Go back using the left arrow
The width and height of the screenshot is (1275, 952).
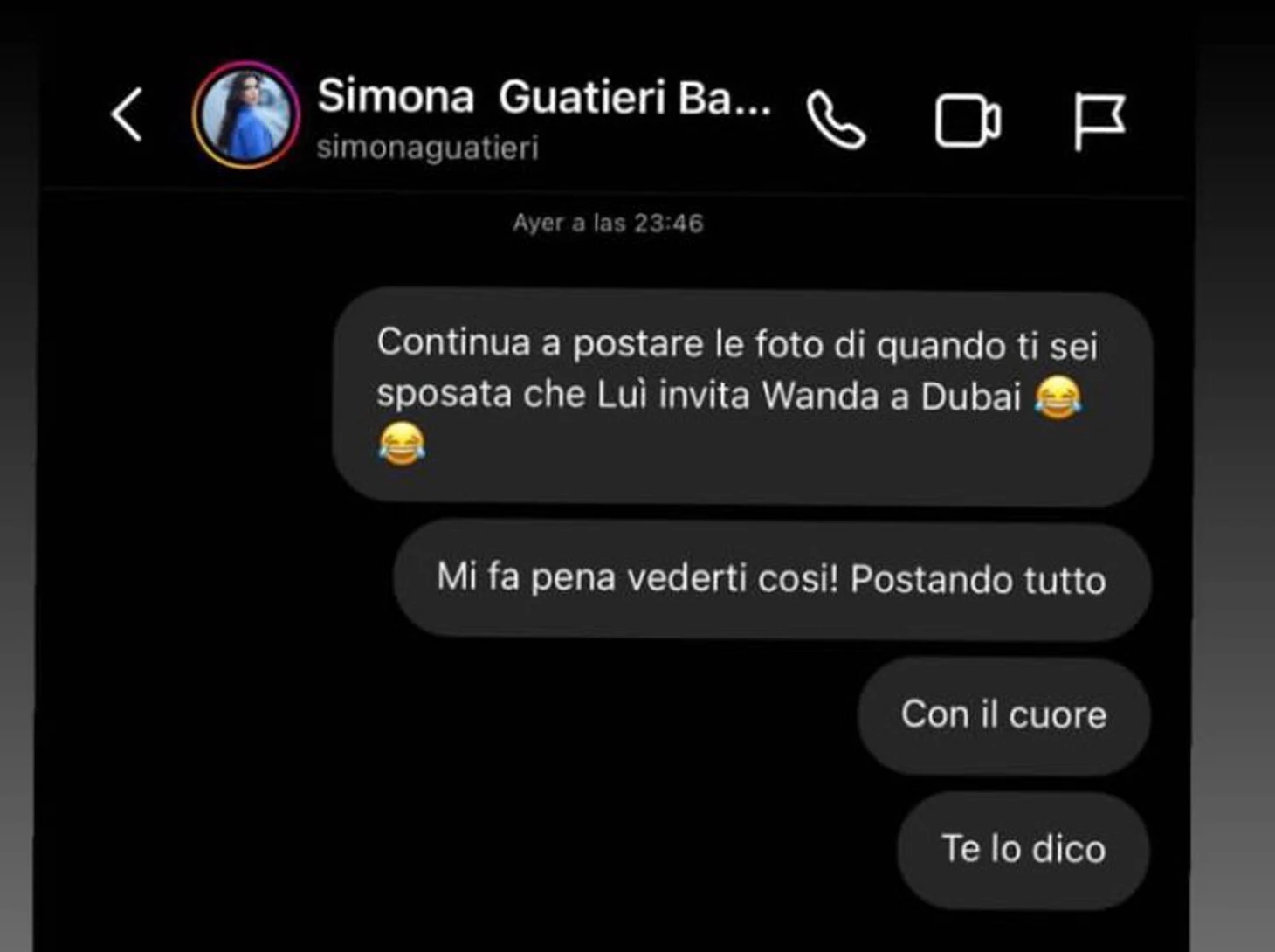click(x=127, y=114)
